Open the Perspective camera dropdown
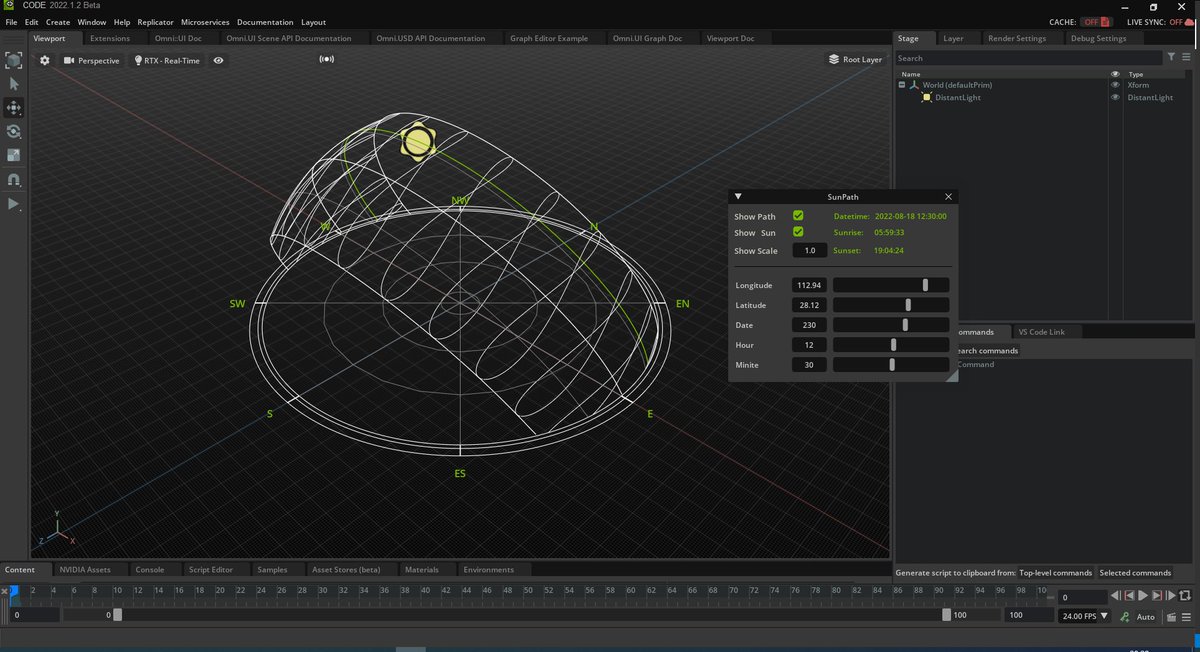Viewport: 1200px width, 652px height. 92,60
